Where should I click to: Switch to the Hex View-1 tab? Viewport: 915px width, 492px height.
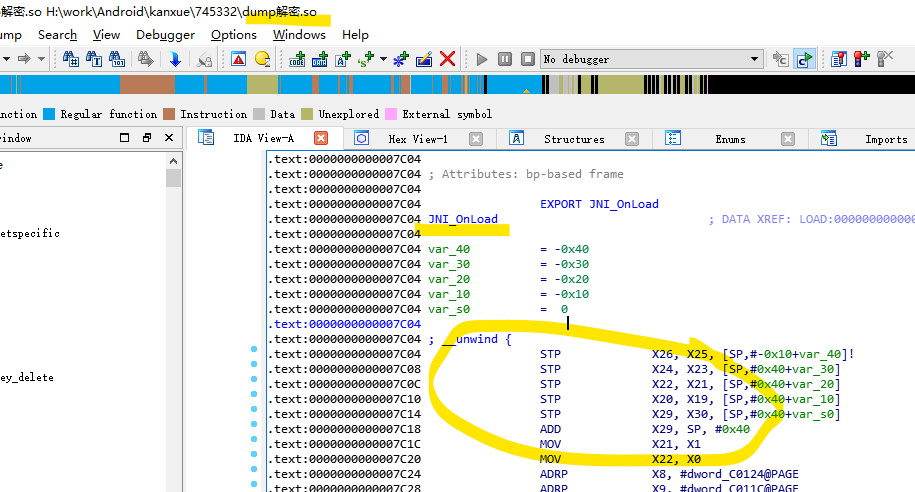pos(418,139)
